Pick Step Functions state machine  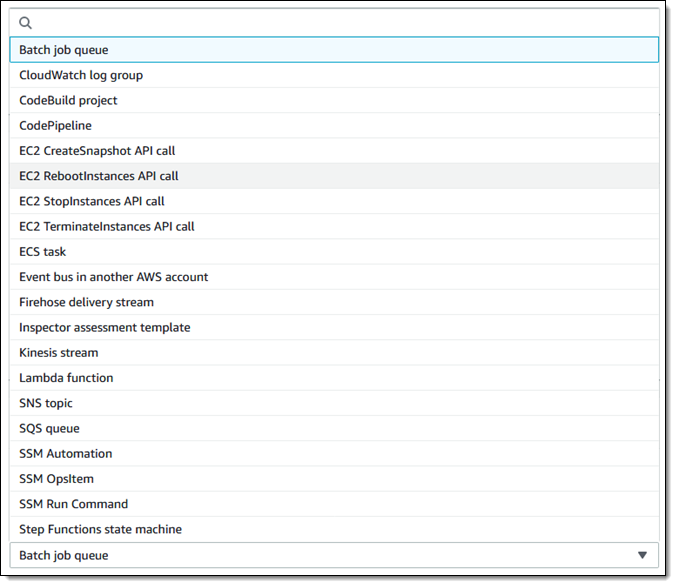[100, 529]
